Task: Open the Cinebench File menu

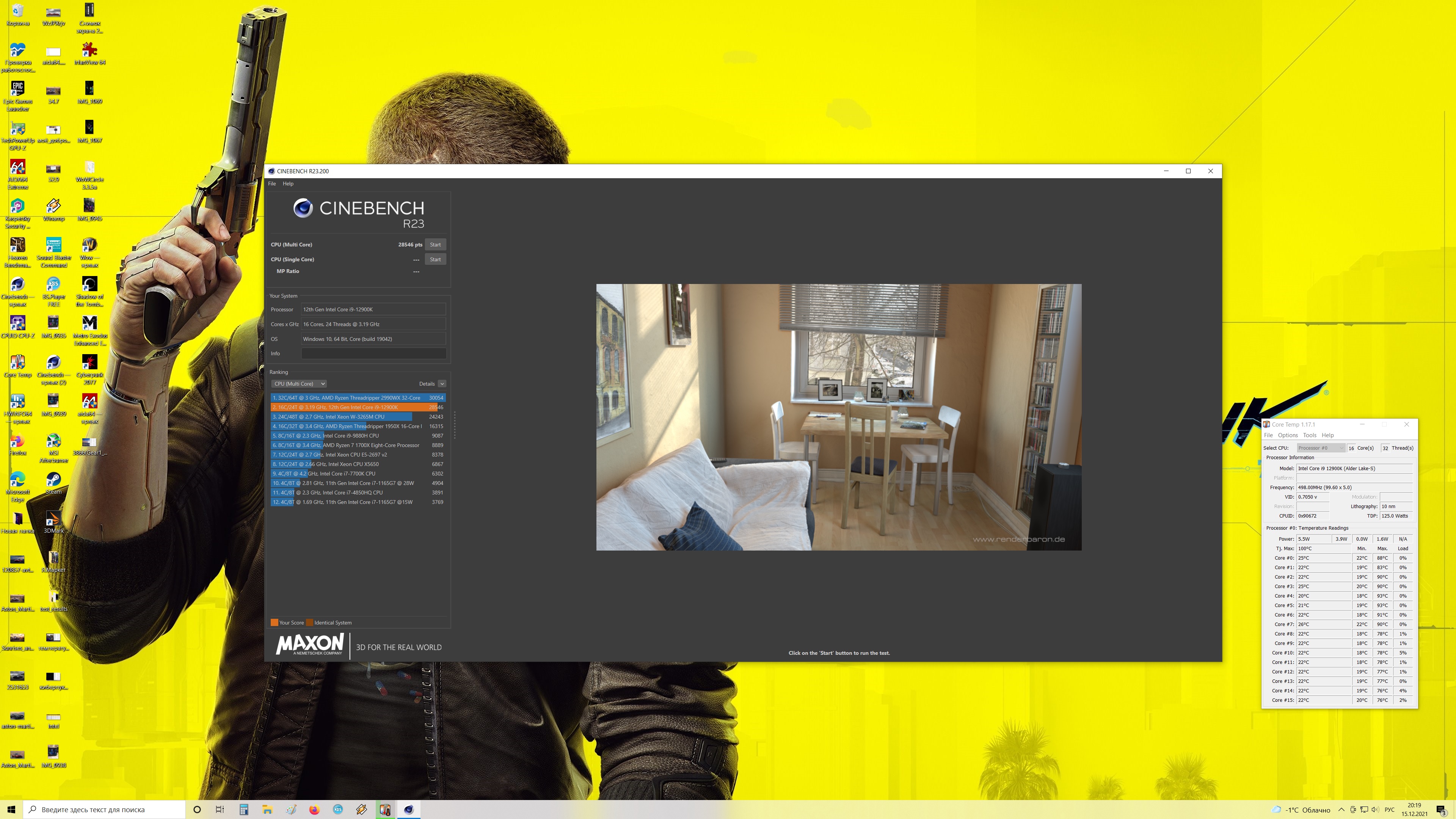Action: 272,184
